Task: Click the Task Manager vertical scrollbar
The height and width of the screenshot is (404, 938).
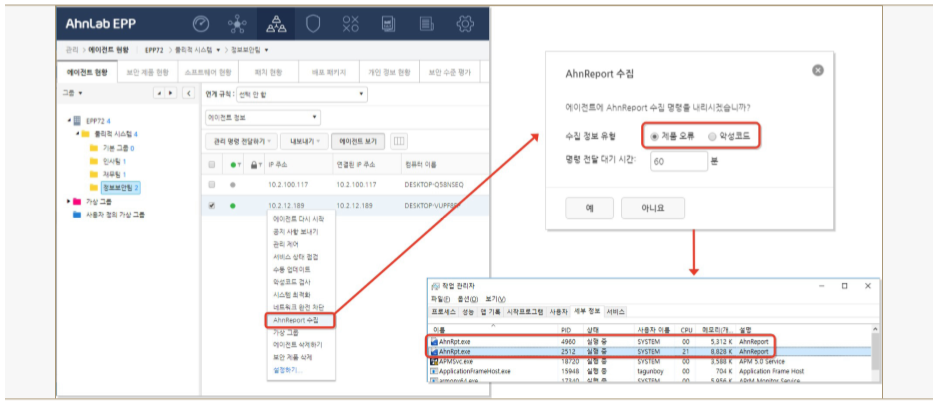Action: pos(876,352)
